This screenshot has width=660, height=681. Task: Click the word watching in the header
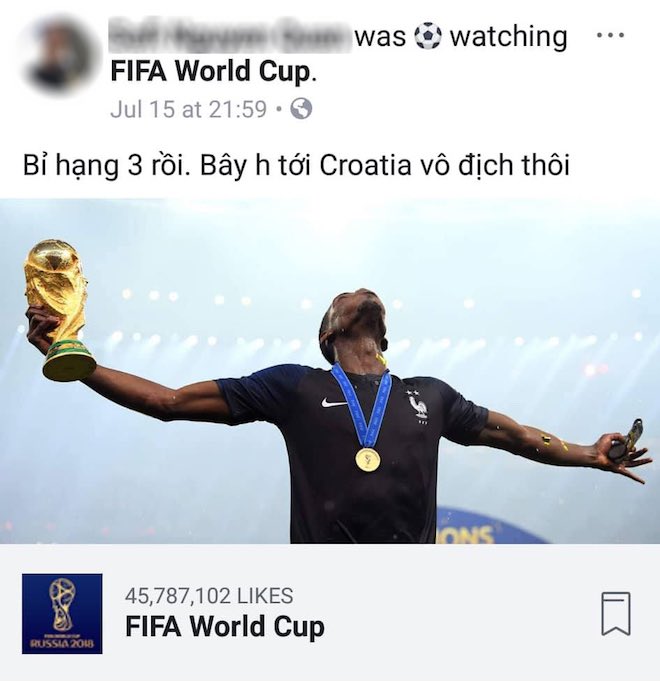508,36
